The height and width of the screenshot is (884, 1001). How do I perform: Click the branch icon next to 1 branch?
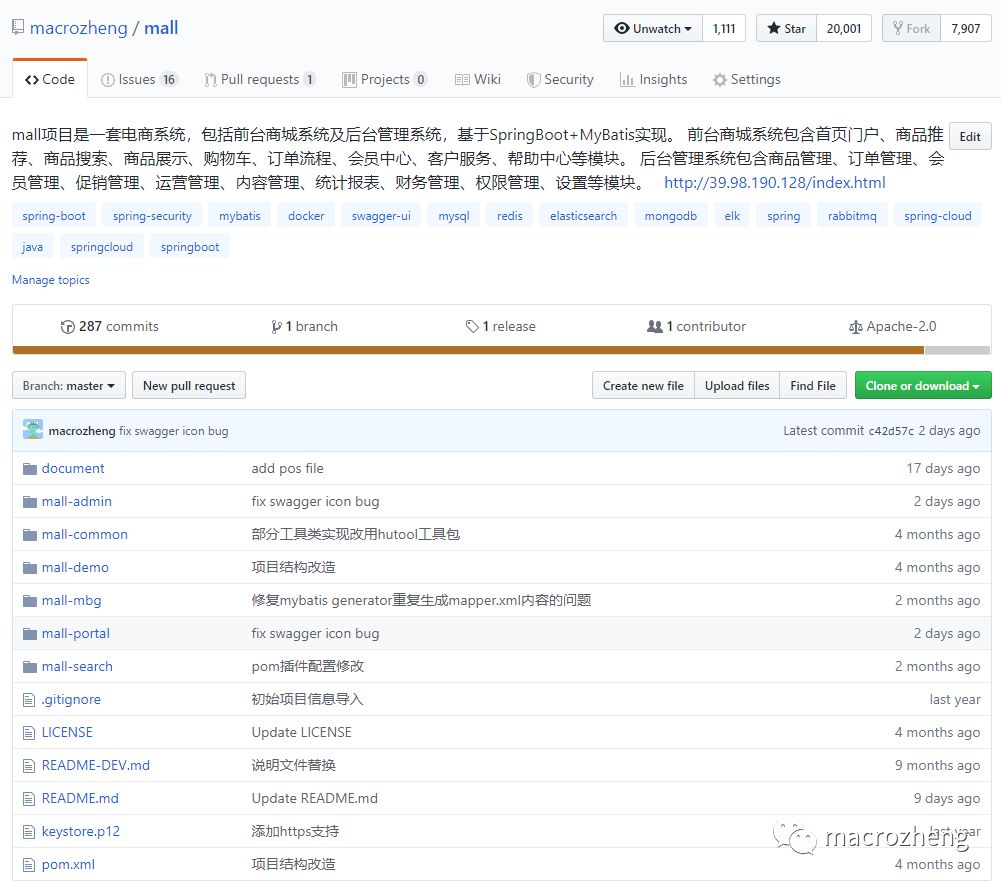pyautogui.click(x=276, y=327)
